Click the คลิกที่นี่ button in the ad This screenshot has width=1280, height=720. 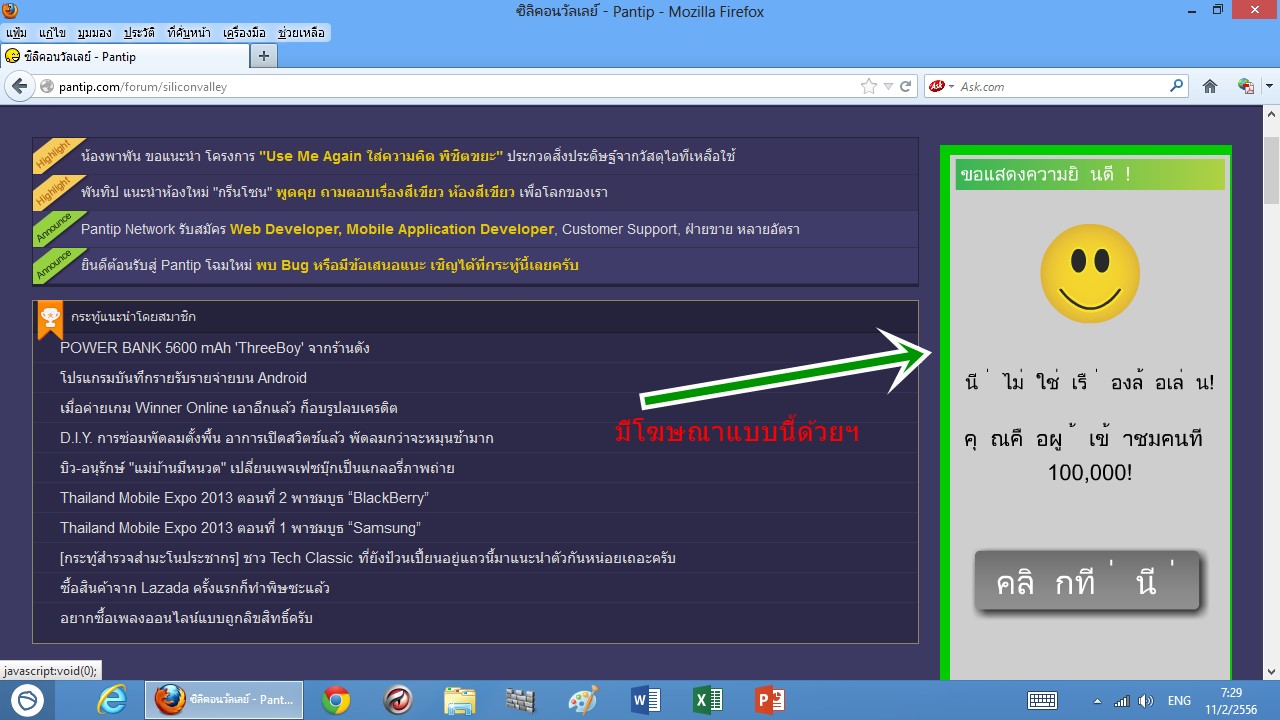(1086, 581)
